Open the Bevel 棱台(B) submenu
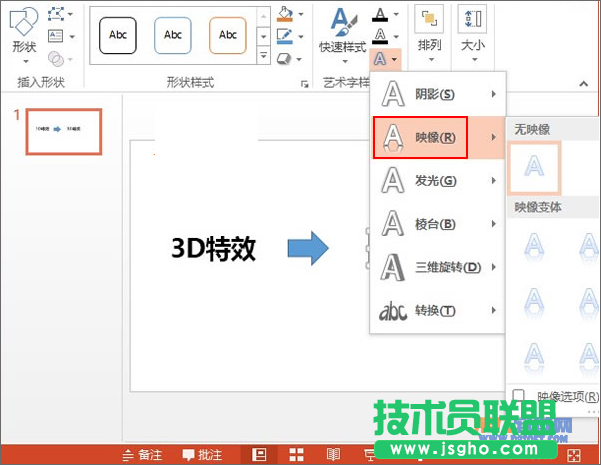This screenshot has height=465, width=601. pos(438,224)
